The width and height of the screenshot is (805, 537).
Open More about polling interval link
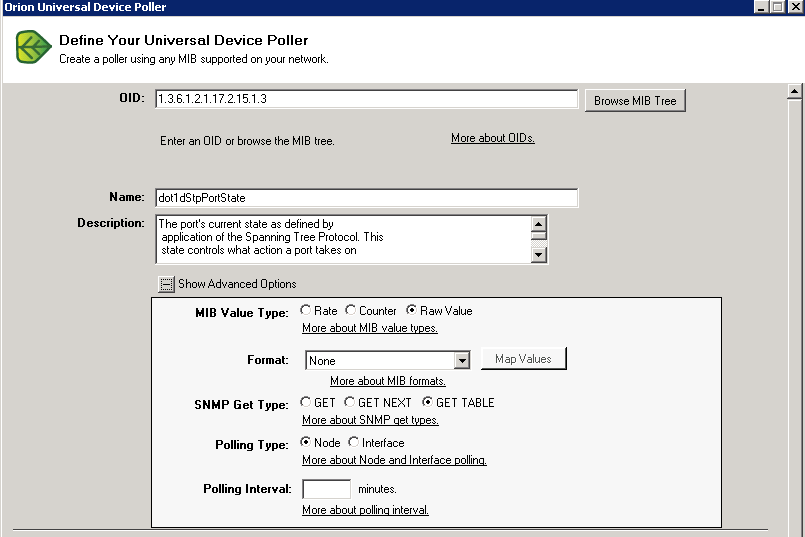pos(365,510)
